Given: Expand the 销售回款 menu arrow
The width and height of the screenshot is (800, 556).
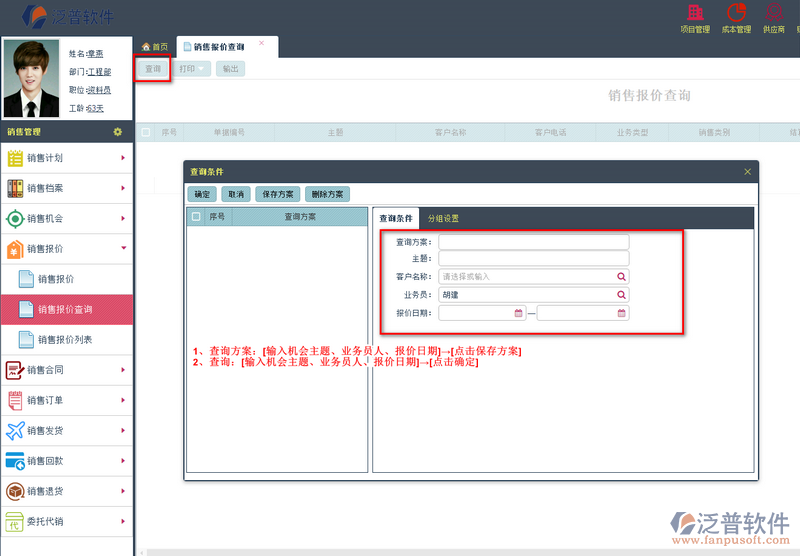Looking at the screenshot, I should click(x=123, y=461).
